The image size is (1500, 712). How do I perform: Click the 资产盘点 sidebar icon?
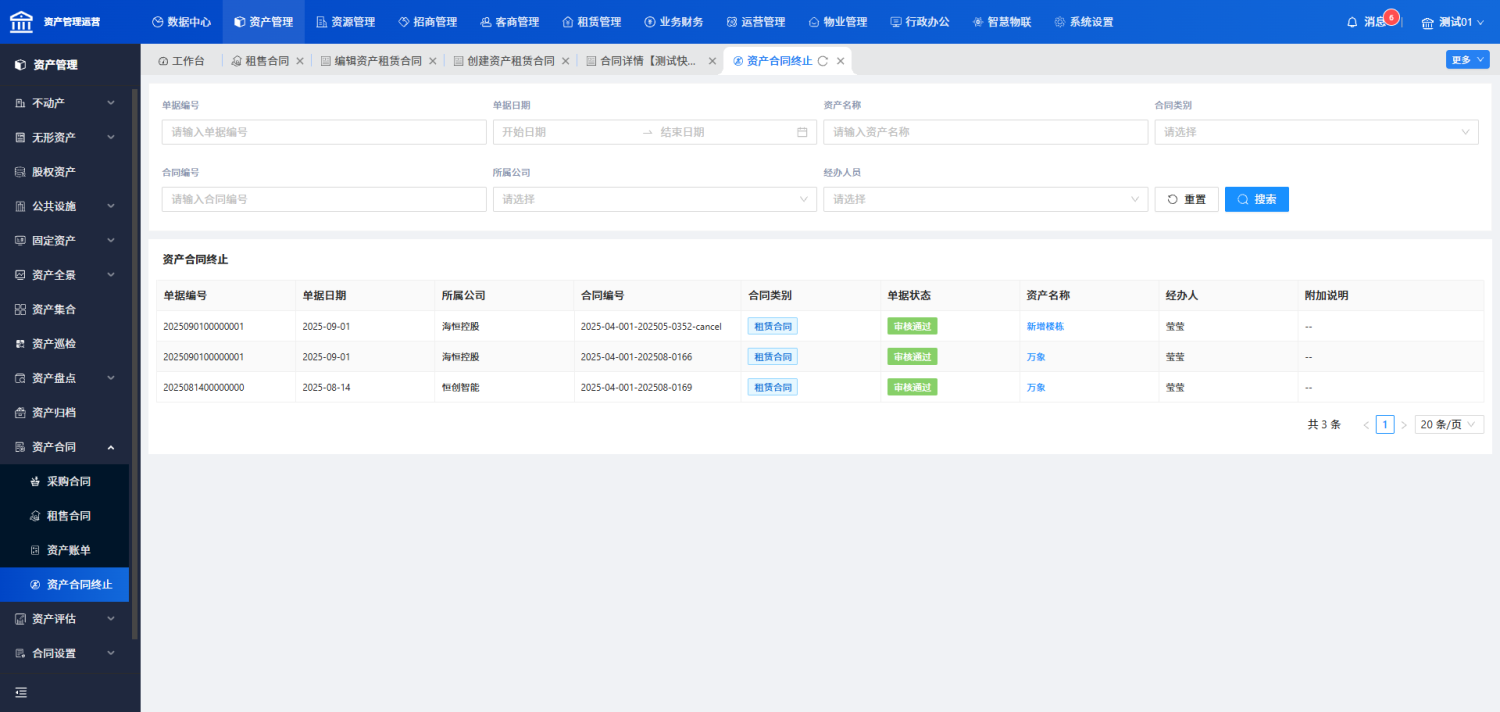21,378
